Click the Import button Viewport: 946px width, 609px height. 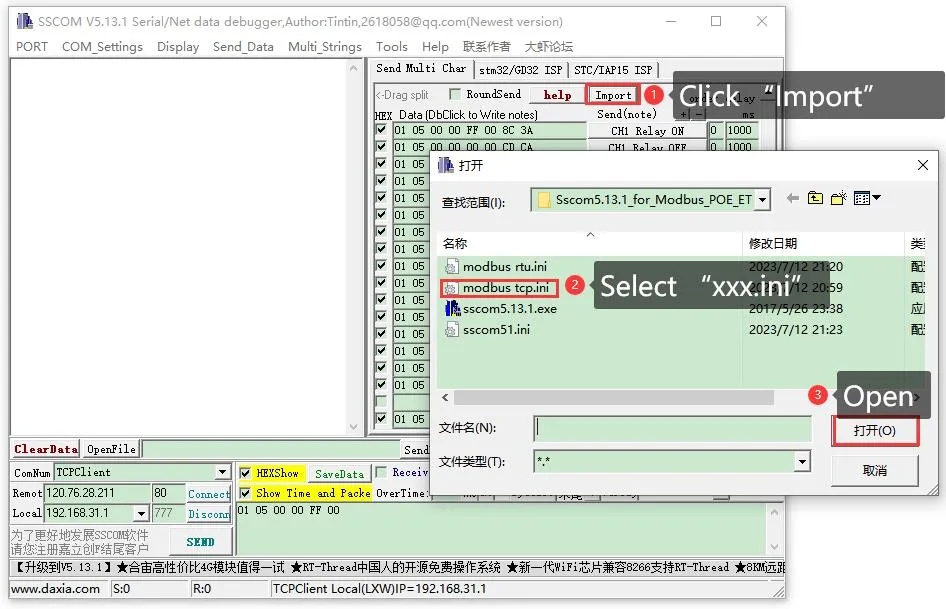(x=613, y=95)
